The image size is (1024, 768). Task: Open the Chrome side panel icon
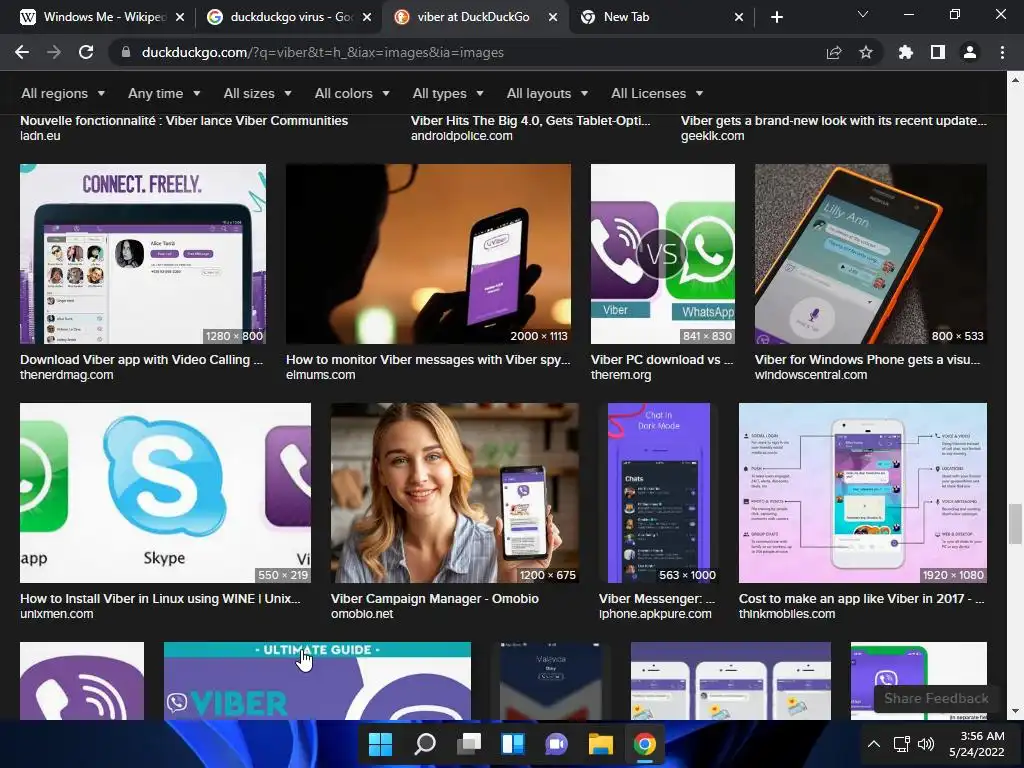pos(938,52)
